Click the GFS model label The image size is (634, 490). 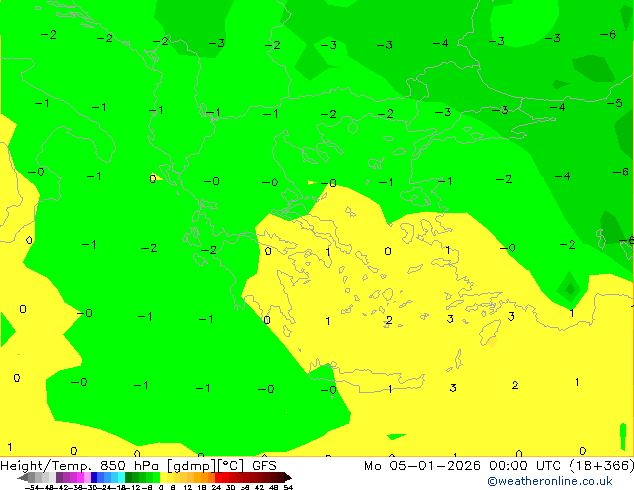click(264, 465)
